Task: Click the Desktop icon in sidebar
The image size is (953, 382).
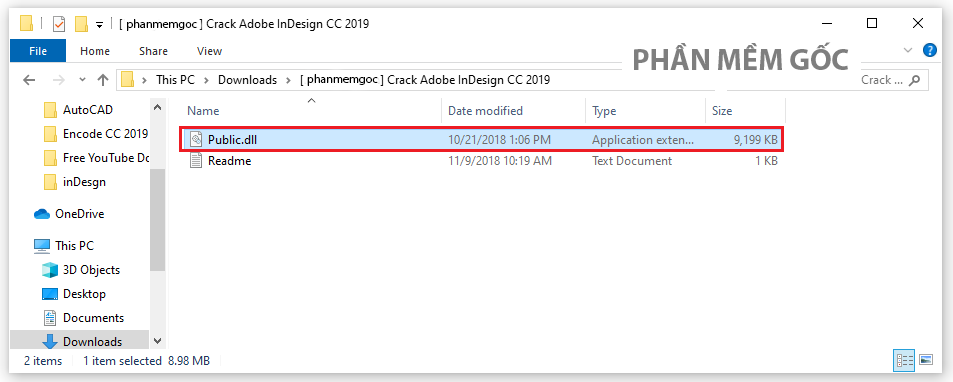Action: [50, 294]
